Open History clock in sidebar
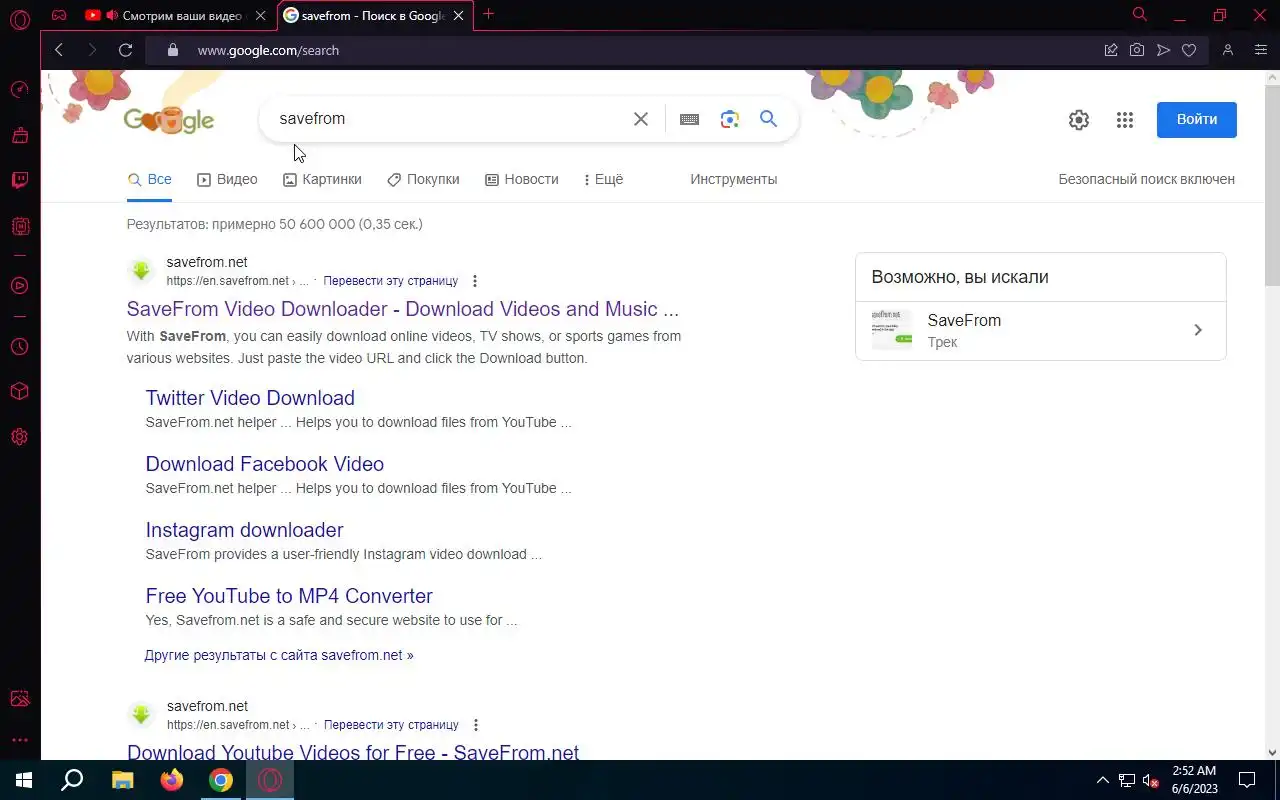1280x800 pixels. point(20,347)
